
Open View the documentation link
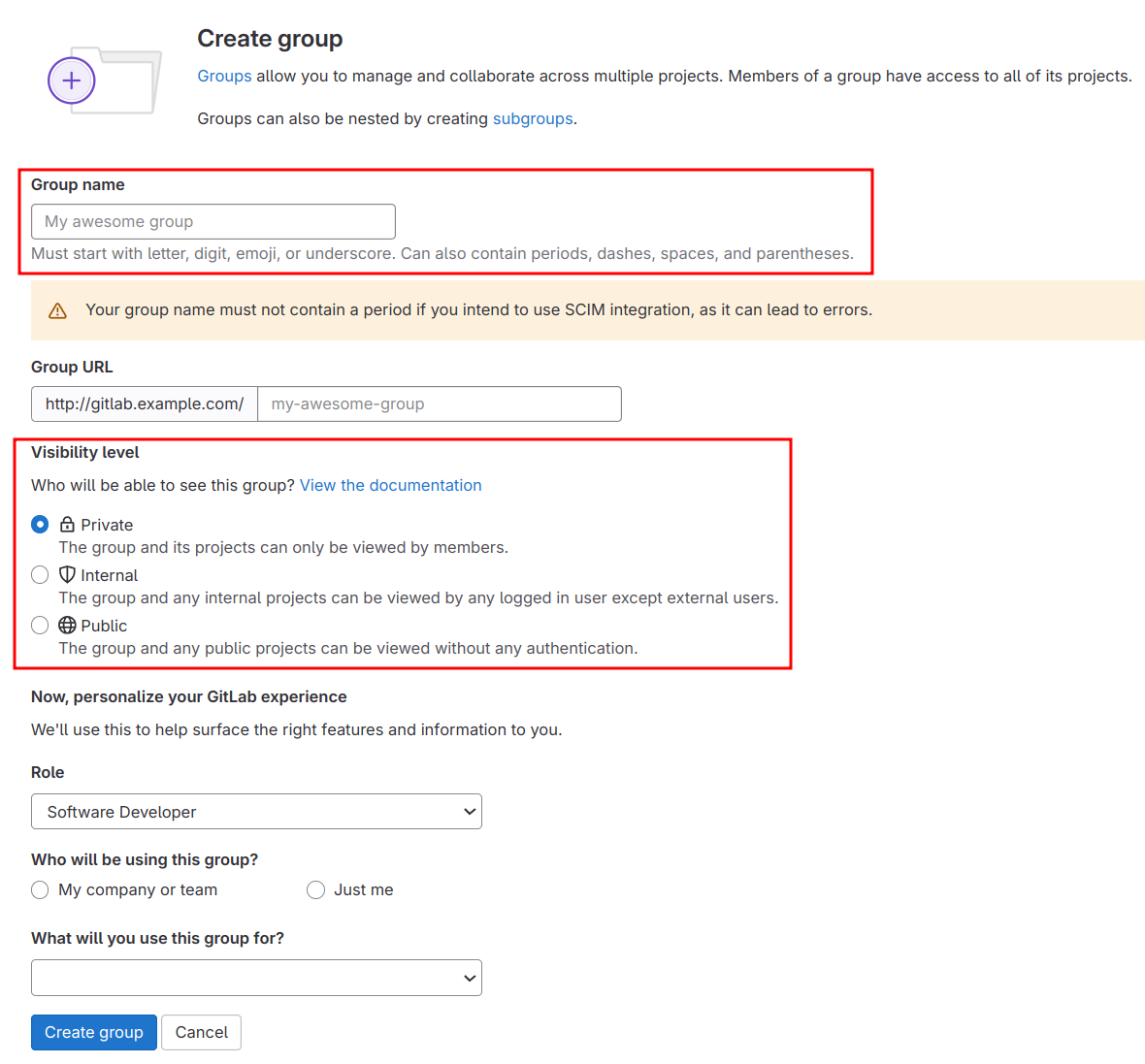(390, 485)
